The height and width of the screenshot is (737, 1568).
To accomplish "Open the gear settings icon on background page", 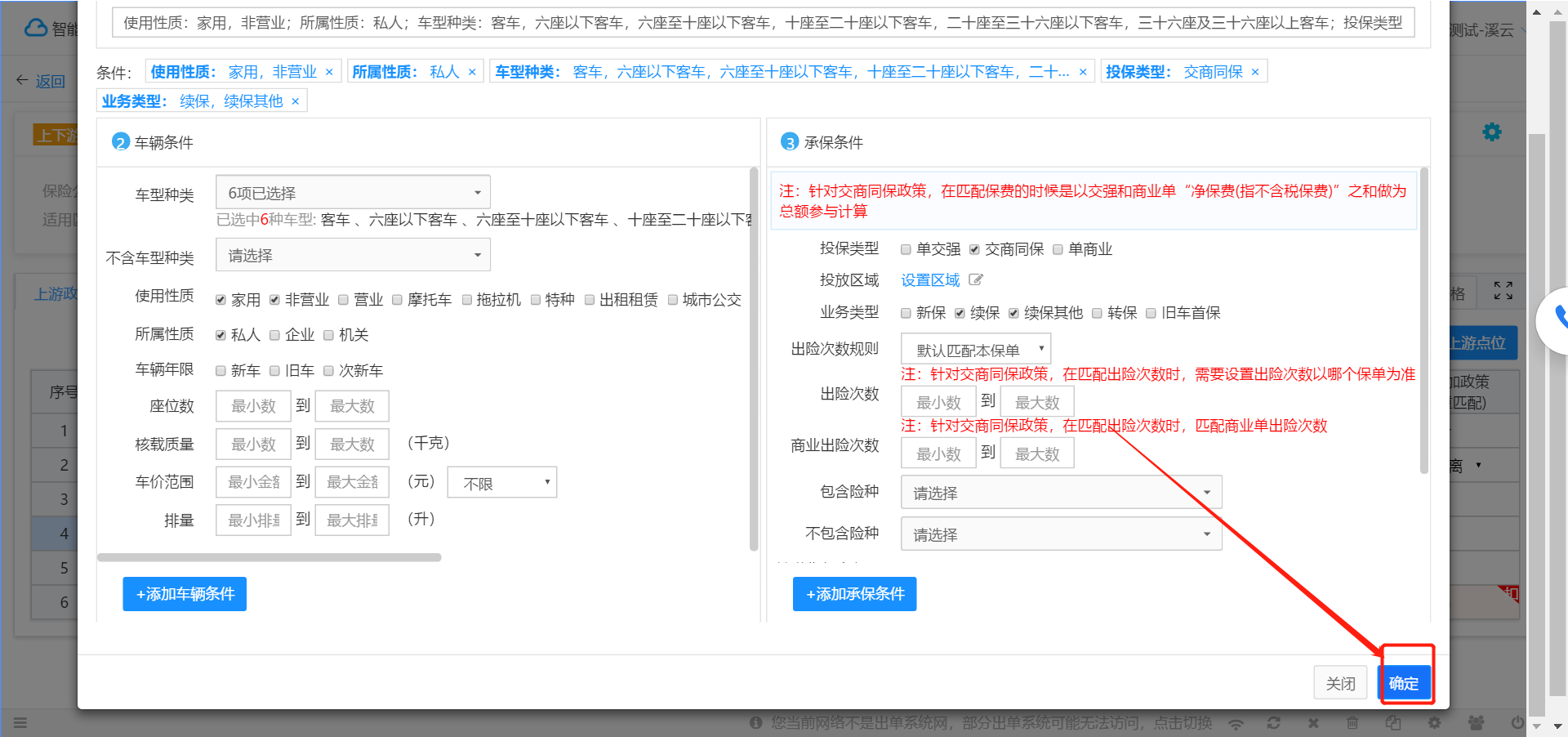I will [1492, 132].
